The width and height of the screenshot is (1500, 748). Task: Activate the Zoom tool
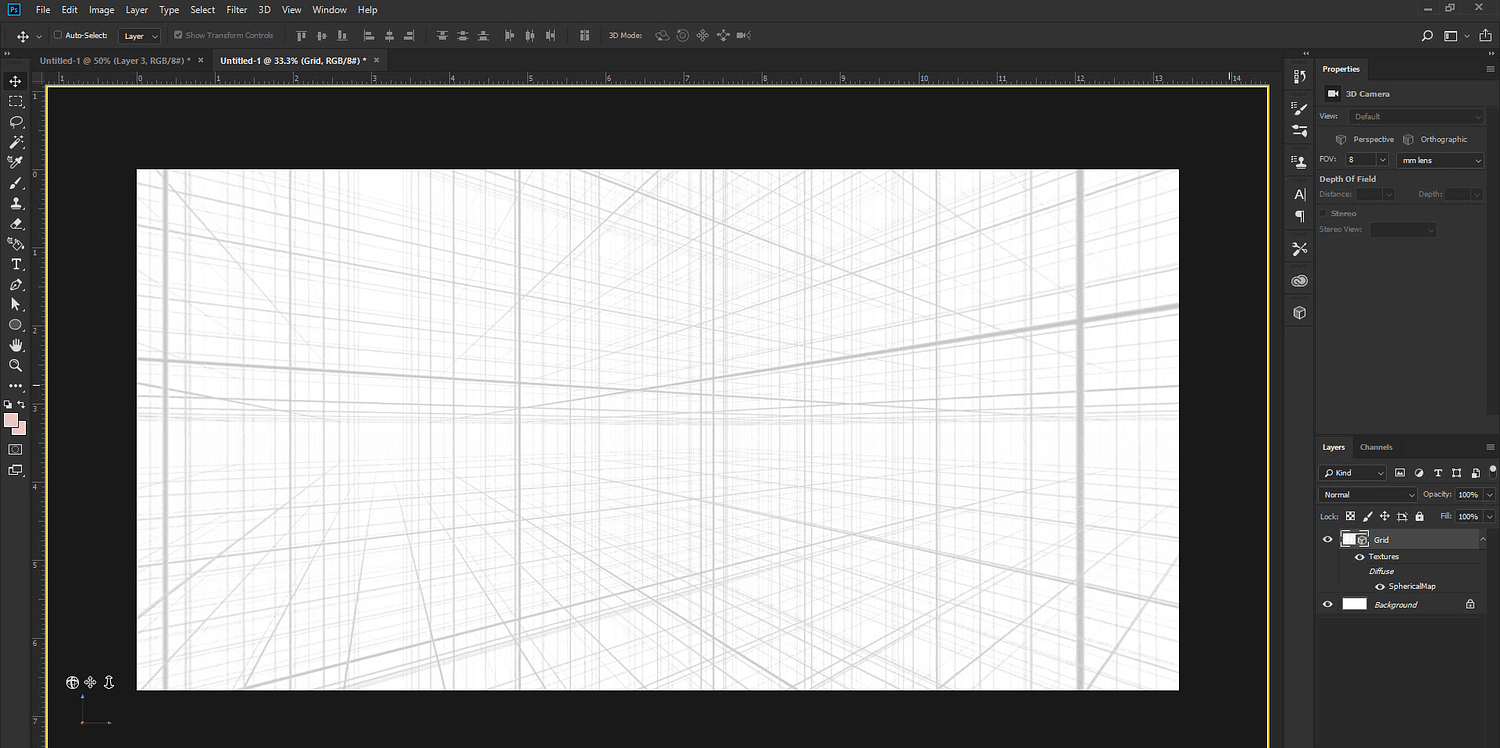14,365
